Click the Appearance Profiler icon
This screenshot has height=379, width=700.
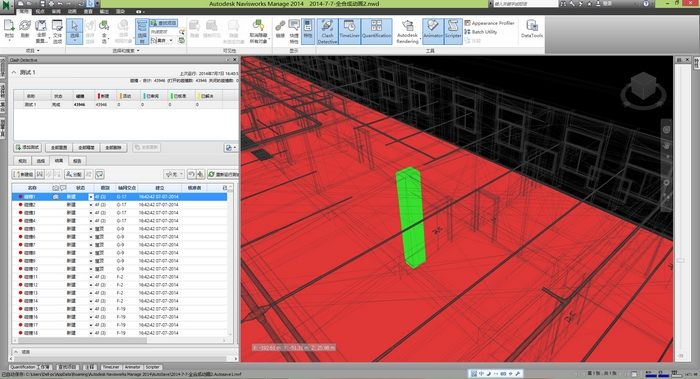(467, 23)
